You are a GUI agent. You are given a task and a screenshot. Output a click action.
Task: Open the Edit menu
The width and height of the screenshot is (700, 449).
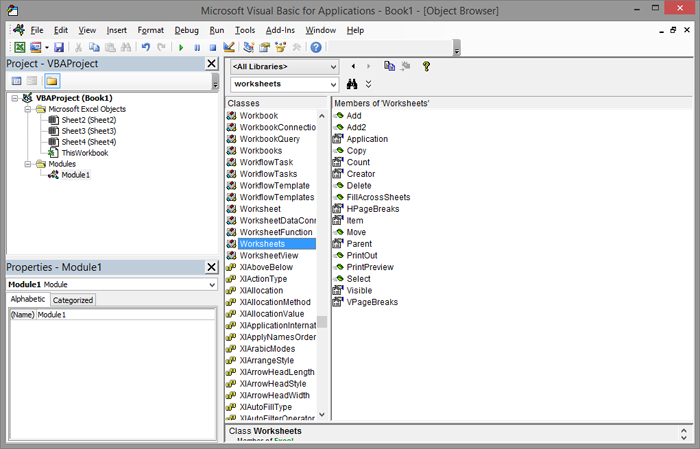tap(61, 30)
